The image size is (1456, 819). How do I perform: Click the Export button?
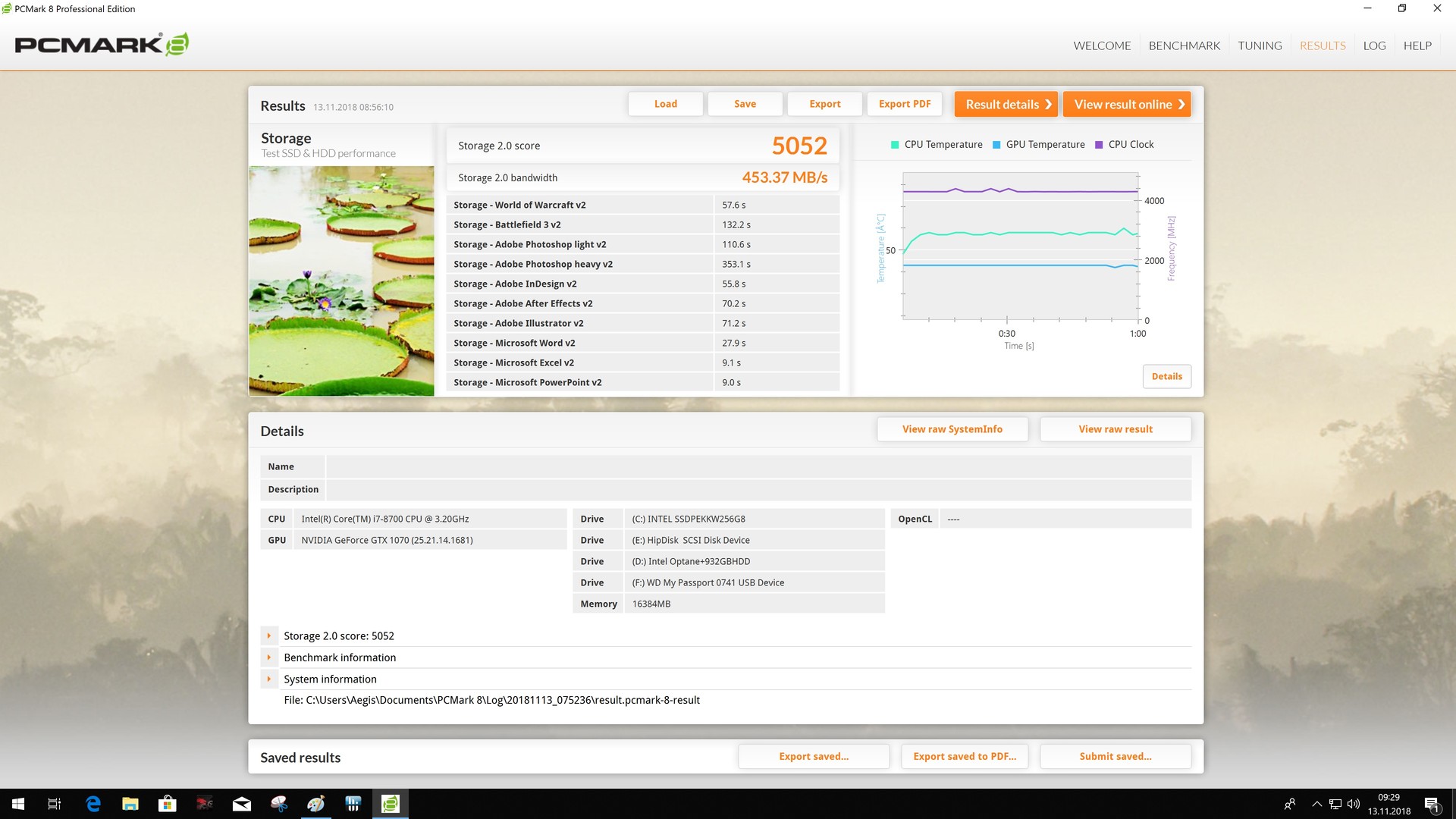tap(825, 104)
